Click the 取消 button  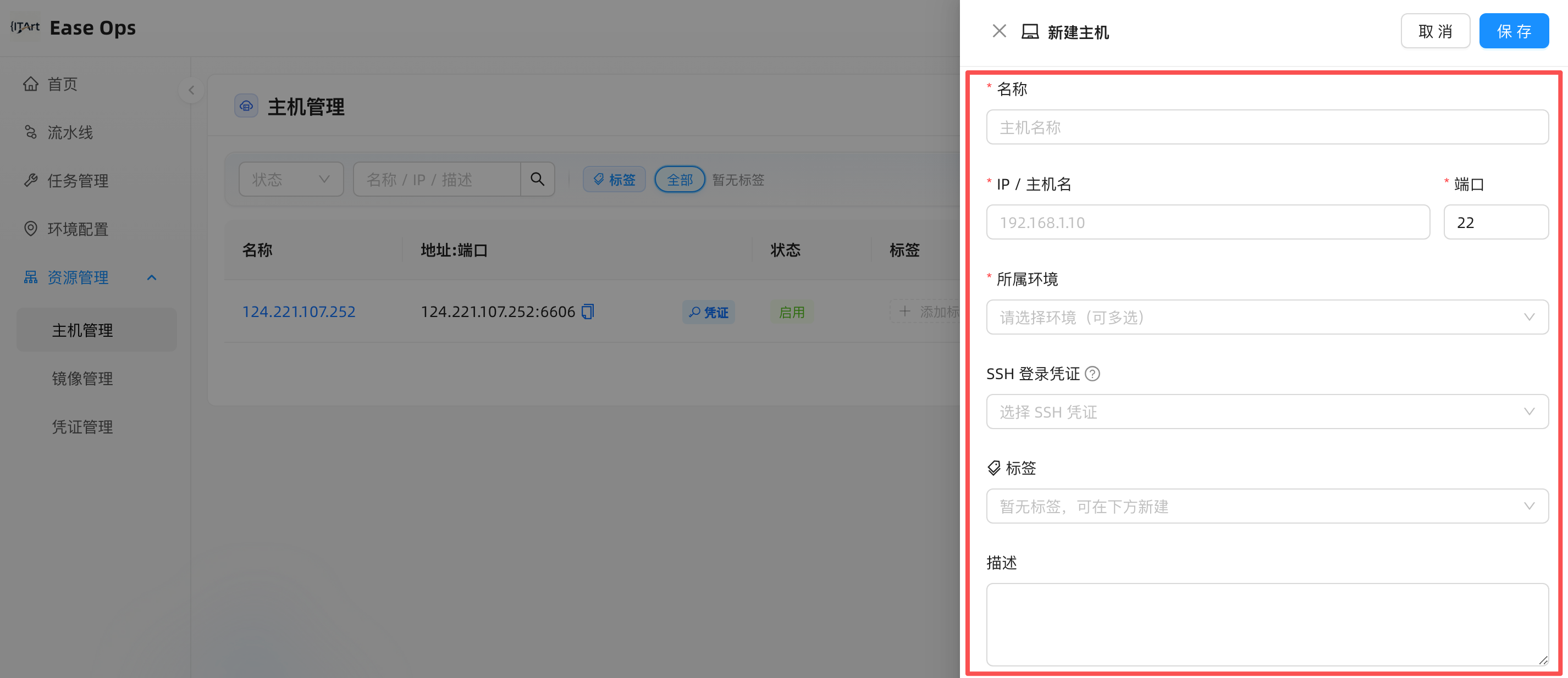click(x=1436, y=31)
